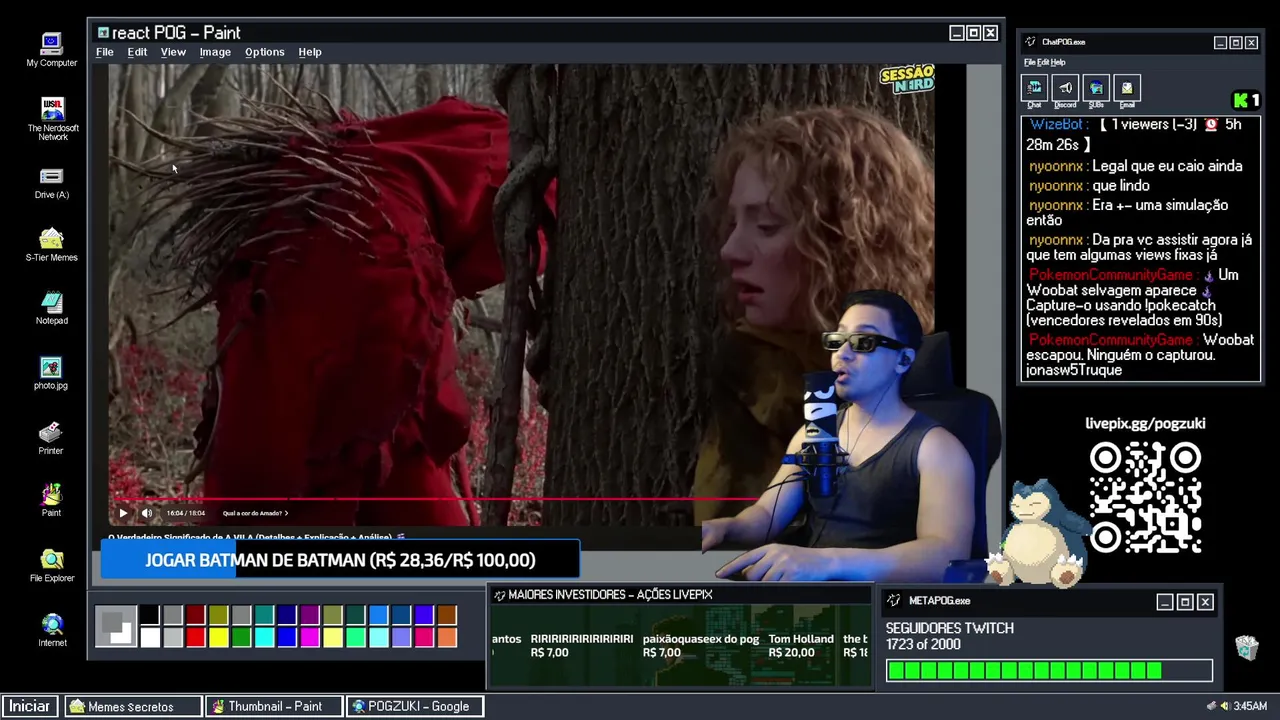Click the ChatPOG.exe title bar icon

1031,42
